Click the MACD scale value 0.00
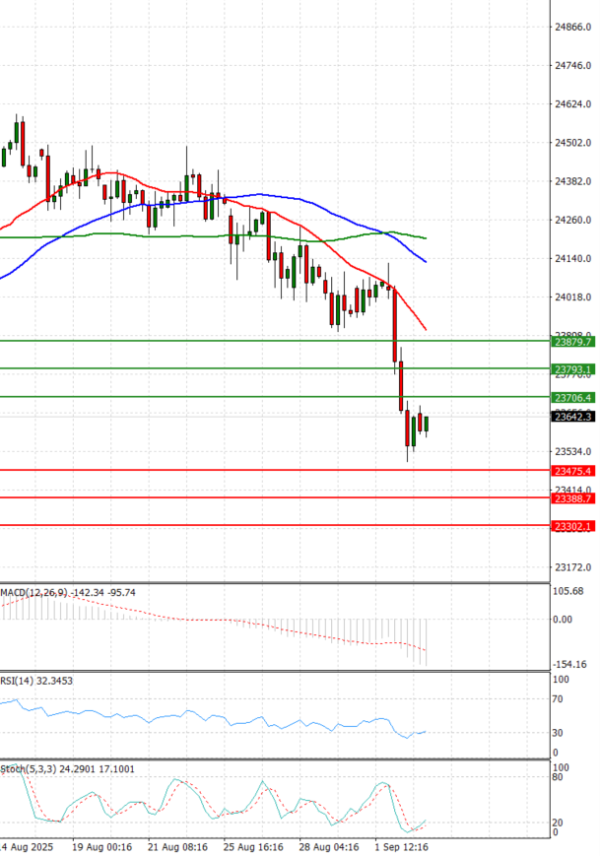600x856 pixels. pos(562,620)
